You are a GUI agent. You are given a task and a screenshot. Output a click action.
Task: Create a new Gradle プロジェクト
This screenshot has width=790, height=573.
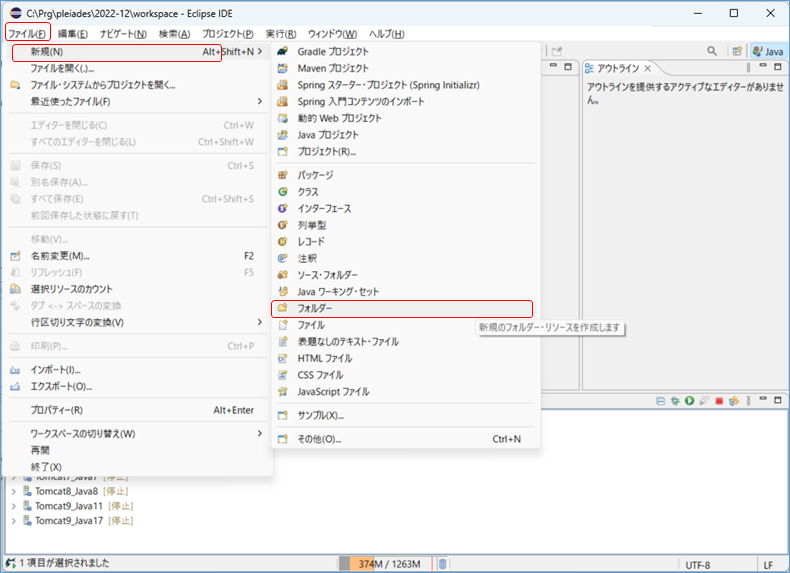click(x=405, y=51)
